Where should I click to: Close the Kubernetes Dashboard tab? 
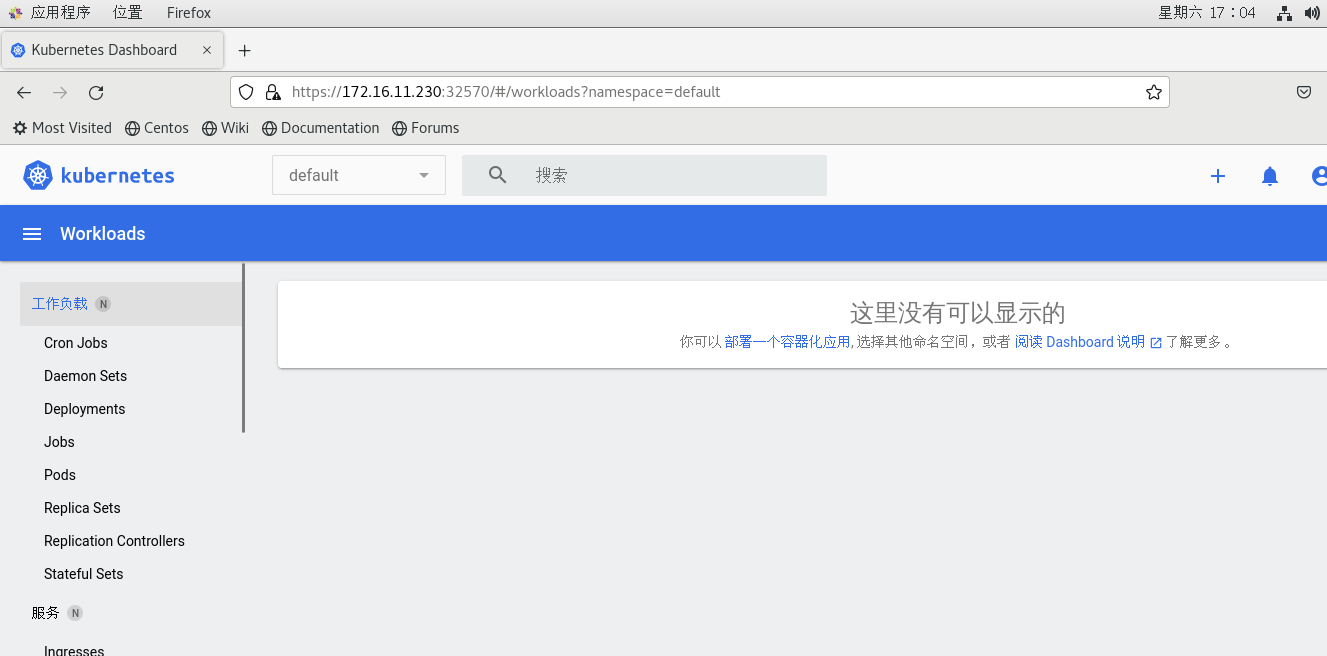click(x=207, y=50)
